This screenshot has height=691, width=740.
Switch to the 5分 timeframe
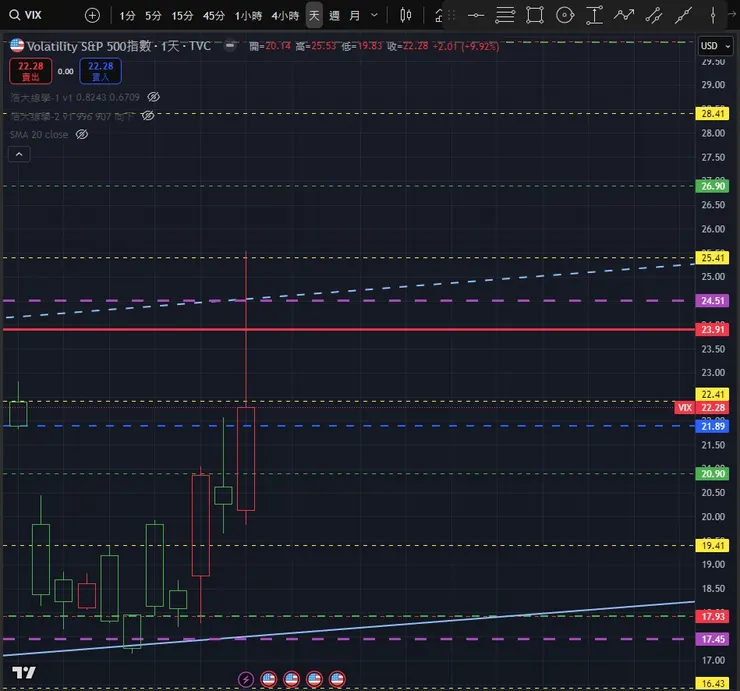153,16
